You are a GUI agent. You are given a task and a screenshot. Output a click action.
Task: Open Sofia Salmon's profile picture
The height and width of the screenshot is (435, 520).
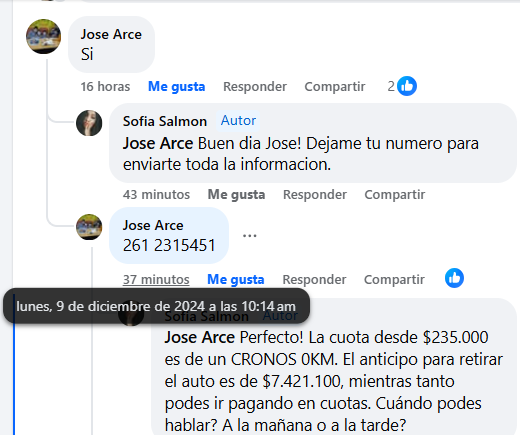[x=89, y=123]
